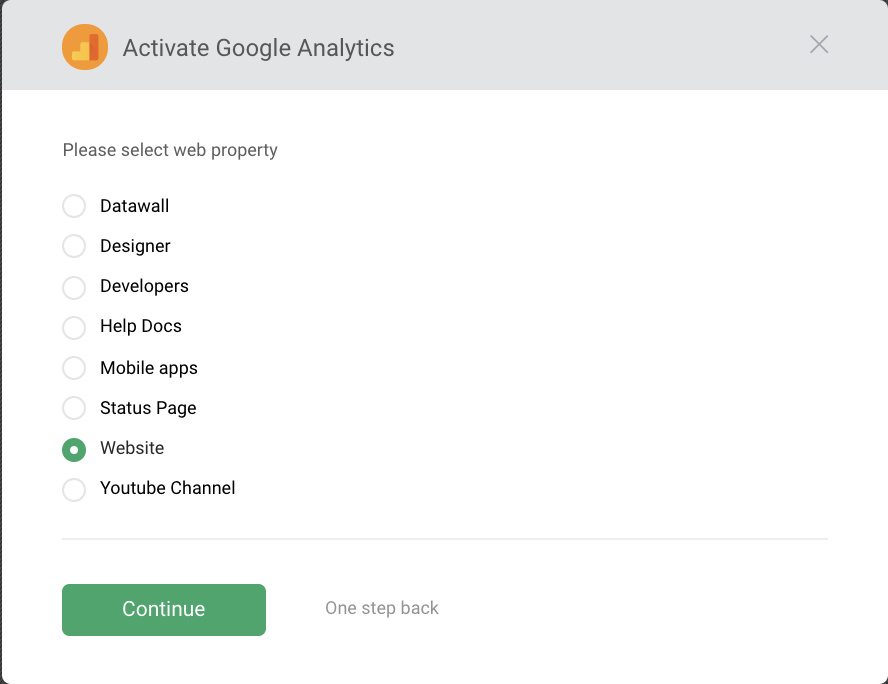The width and height of the screenshot is (888, 684).
Task: Click the 'Status Page' label text
Action: click(x=148, y=408)
